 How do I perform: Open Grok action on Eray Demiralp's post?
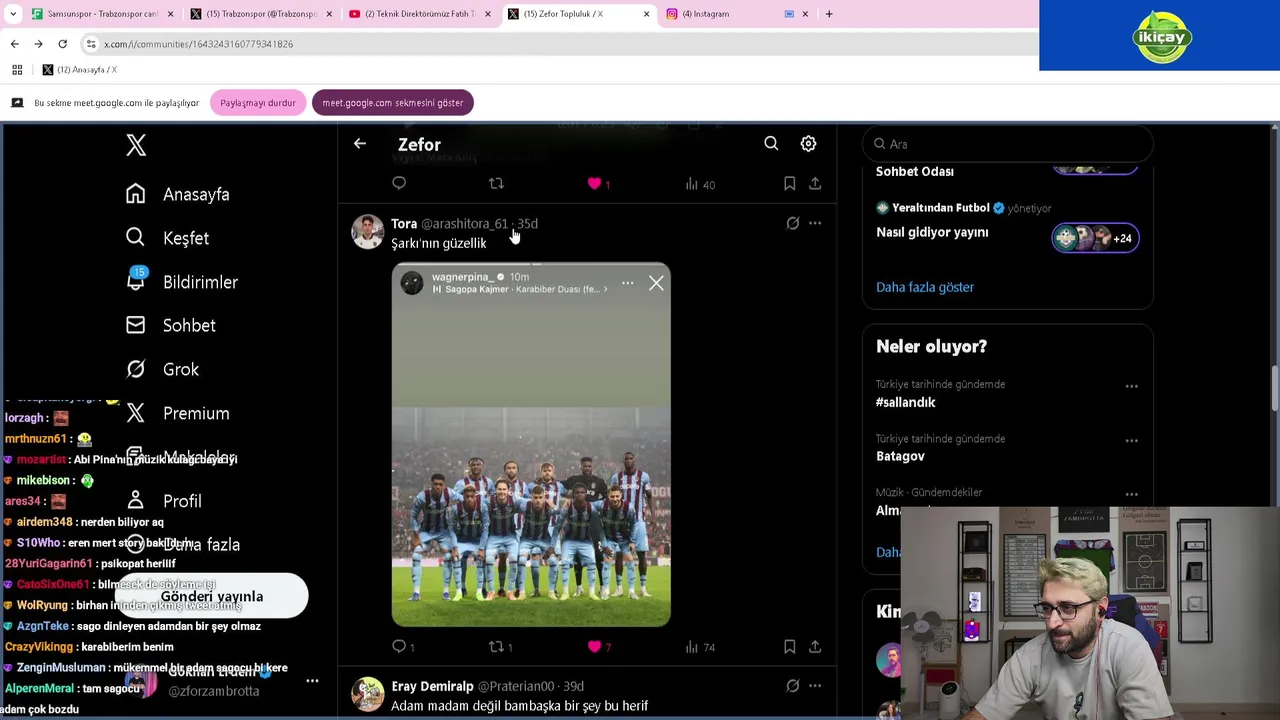(792, 686)
